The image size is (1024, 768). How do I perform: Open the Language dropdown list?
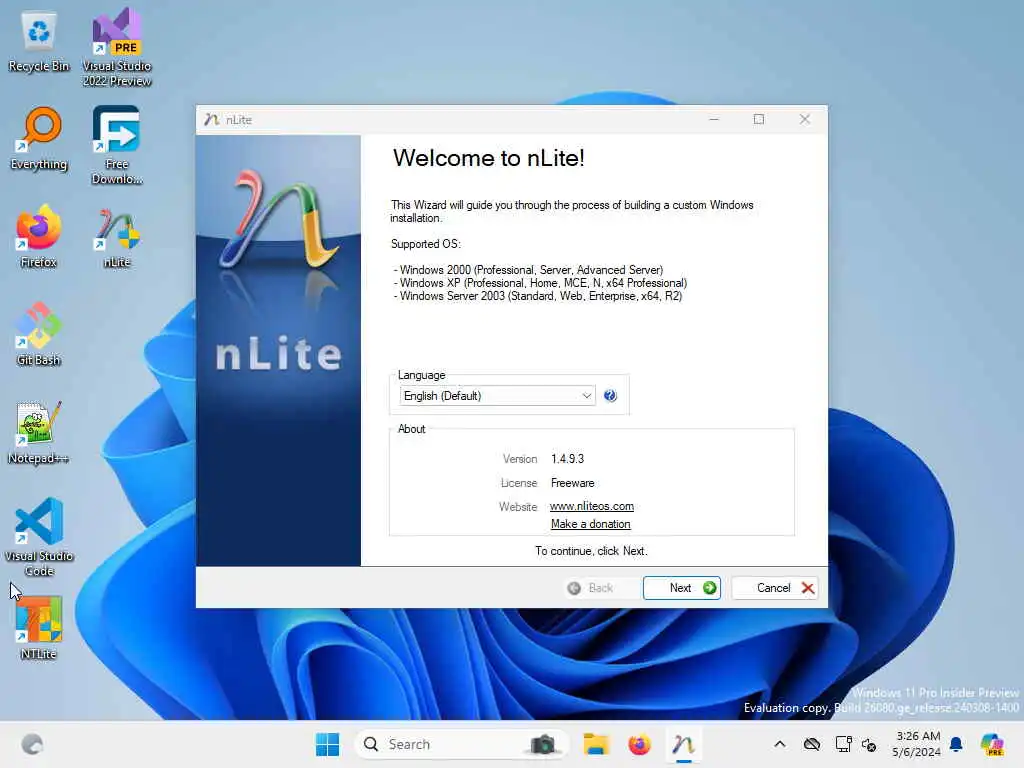(498, 396)
